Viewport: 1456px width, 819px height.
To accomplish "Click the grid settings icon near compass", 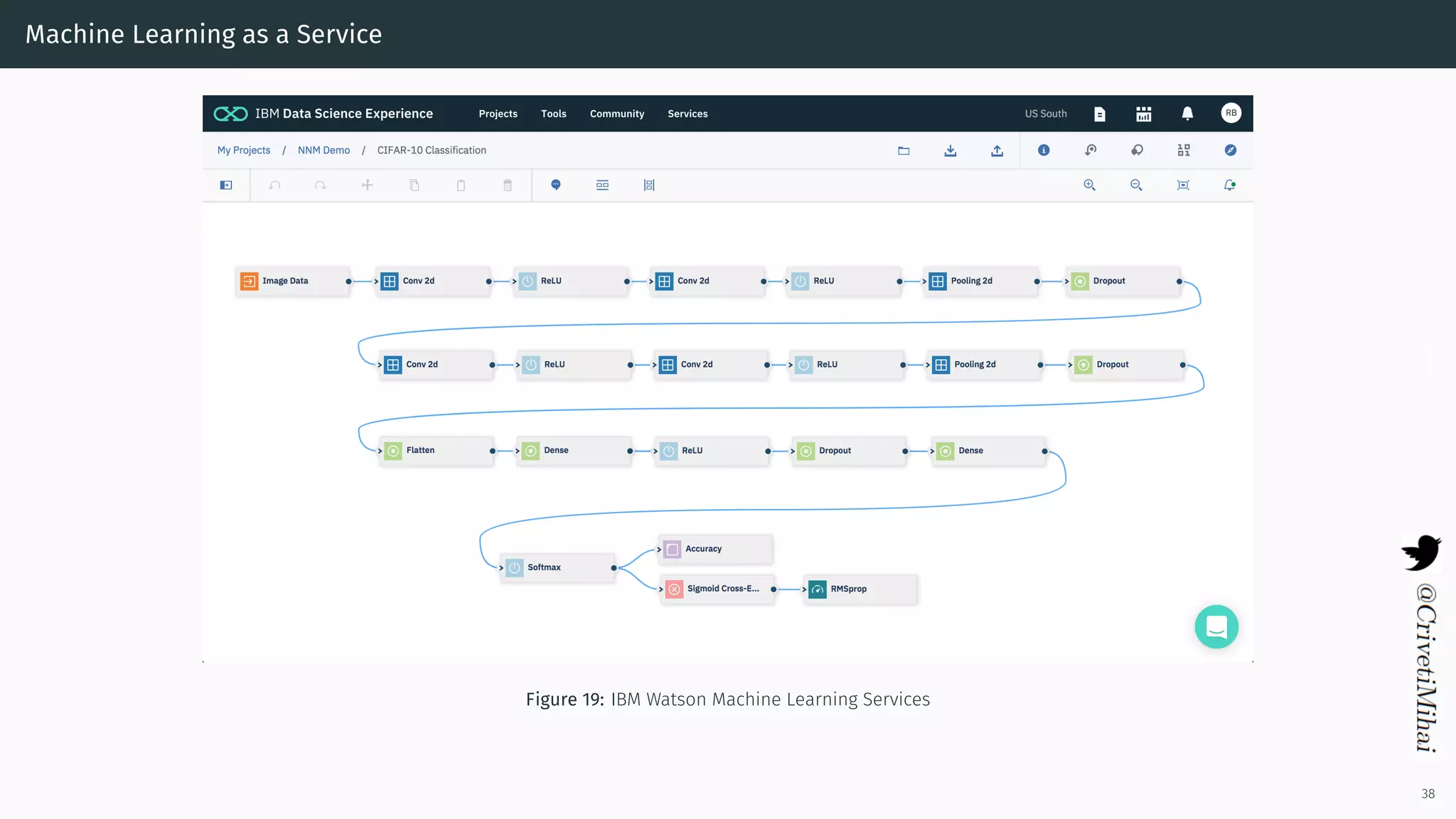I will click(1184, 150).
